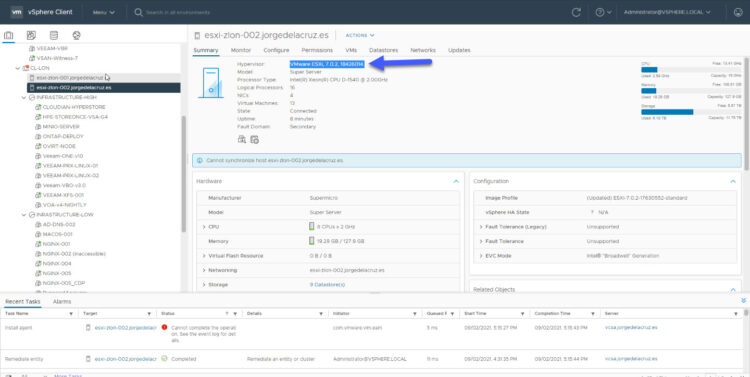Select CLOUDIAN-HYPERSTORE virtual machine
This screenshot has width=750, height=377.
74,107
